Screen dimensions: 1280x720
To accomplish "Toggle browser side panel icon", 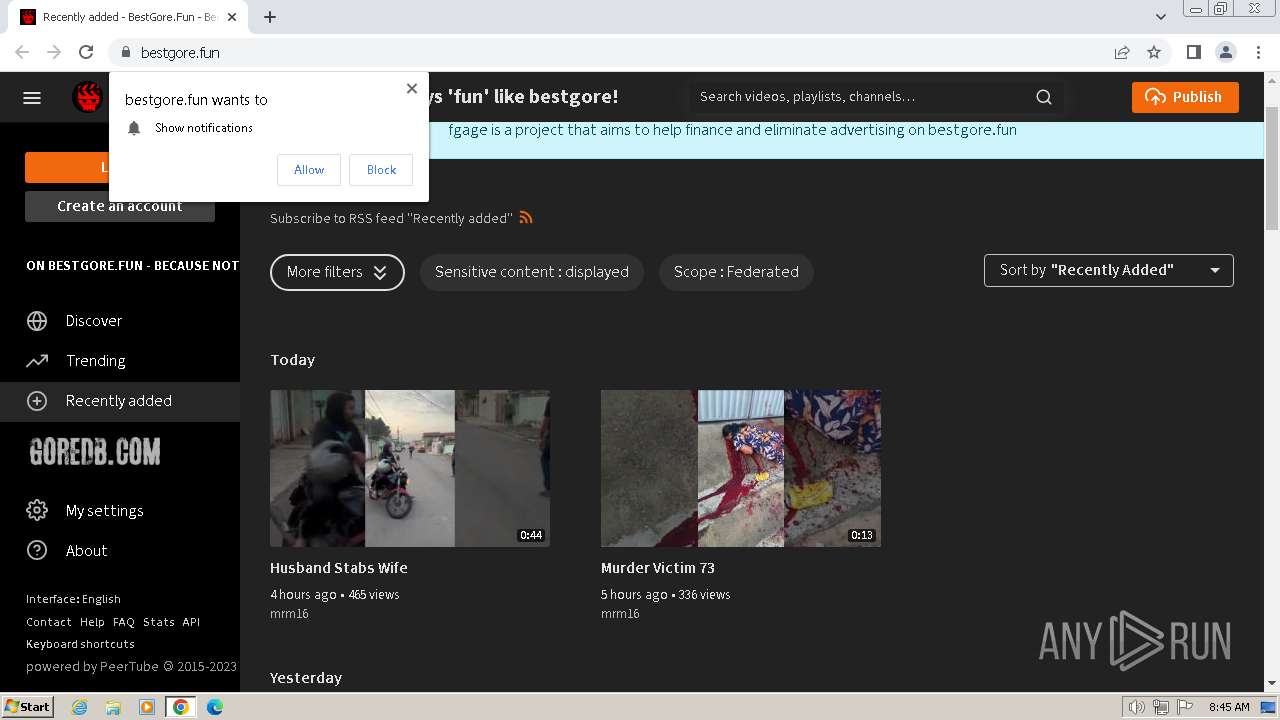I will [x=1193, y=52].
